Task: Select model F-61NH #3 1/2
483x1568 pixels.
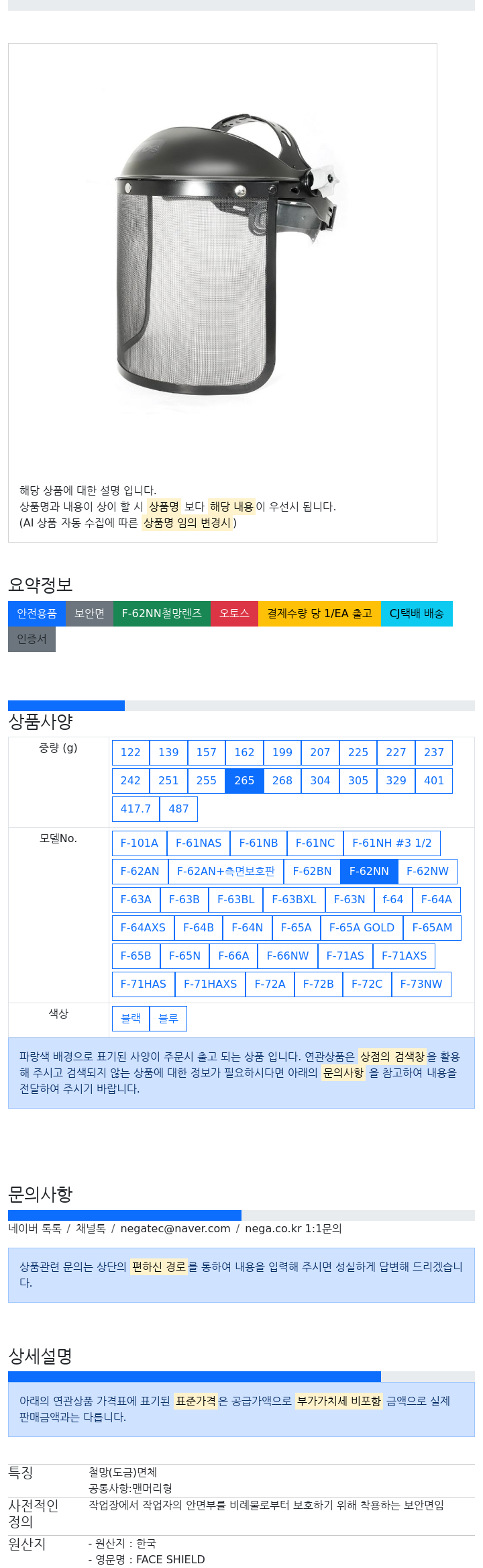Action: tap(392, 843)
